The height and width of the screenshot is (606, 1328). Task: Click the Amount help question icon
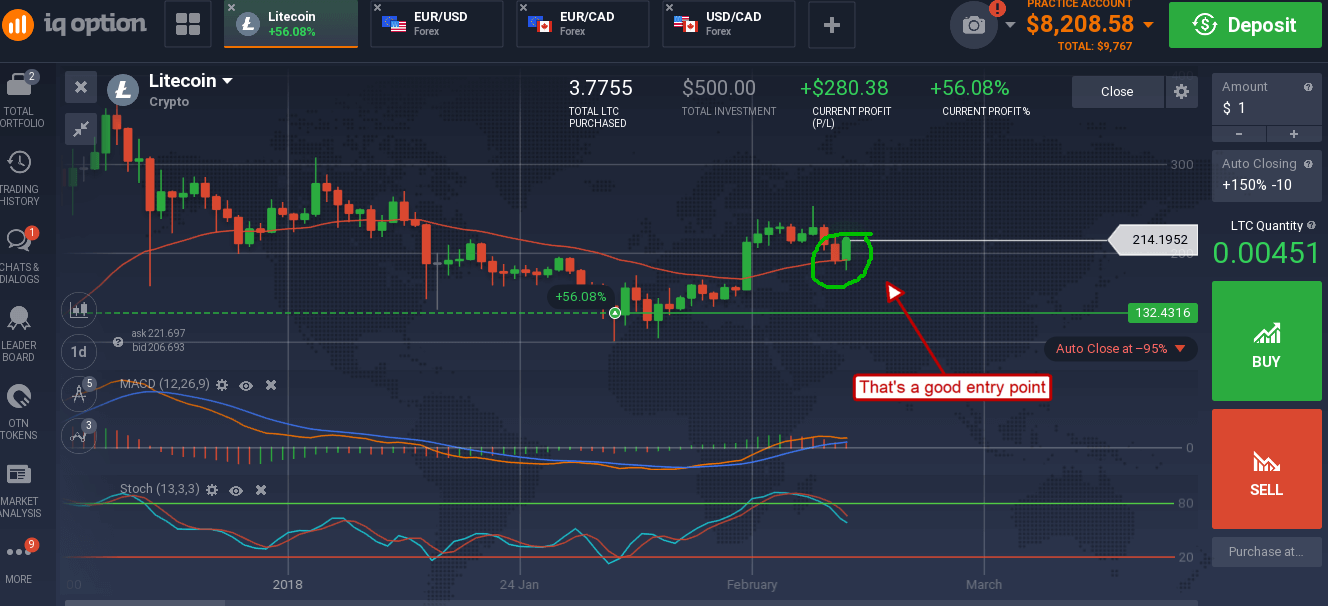(x=1308, y=87)
